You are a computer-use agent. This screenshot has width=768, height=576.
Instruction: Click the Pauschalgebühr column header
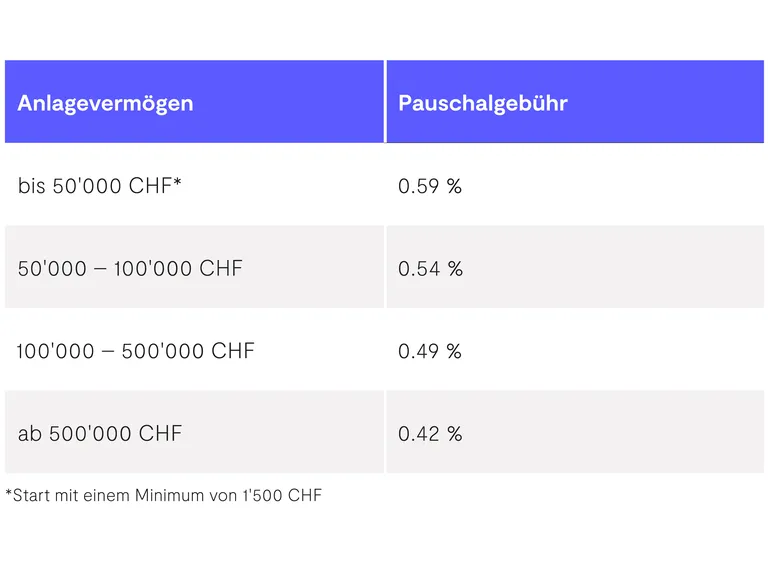pos(482,103)
